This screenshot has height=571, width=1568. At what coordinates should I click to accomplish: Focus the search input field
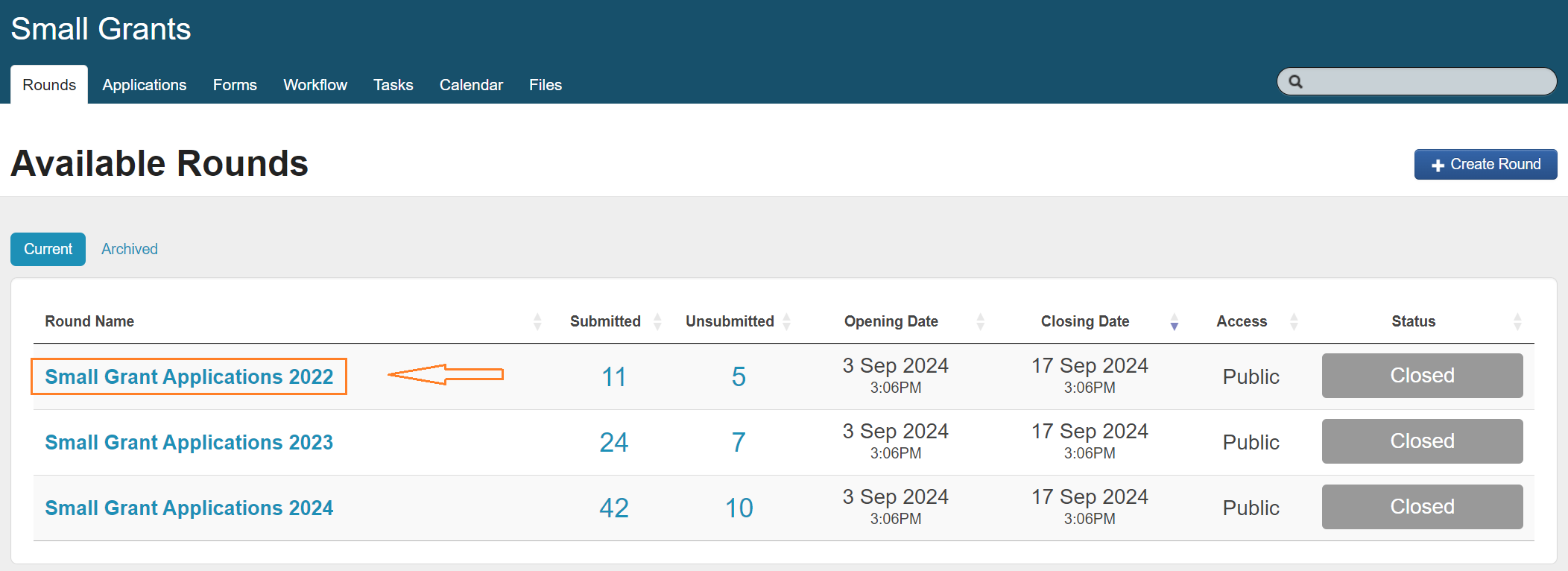(1427, 82)
